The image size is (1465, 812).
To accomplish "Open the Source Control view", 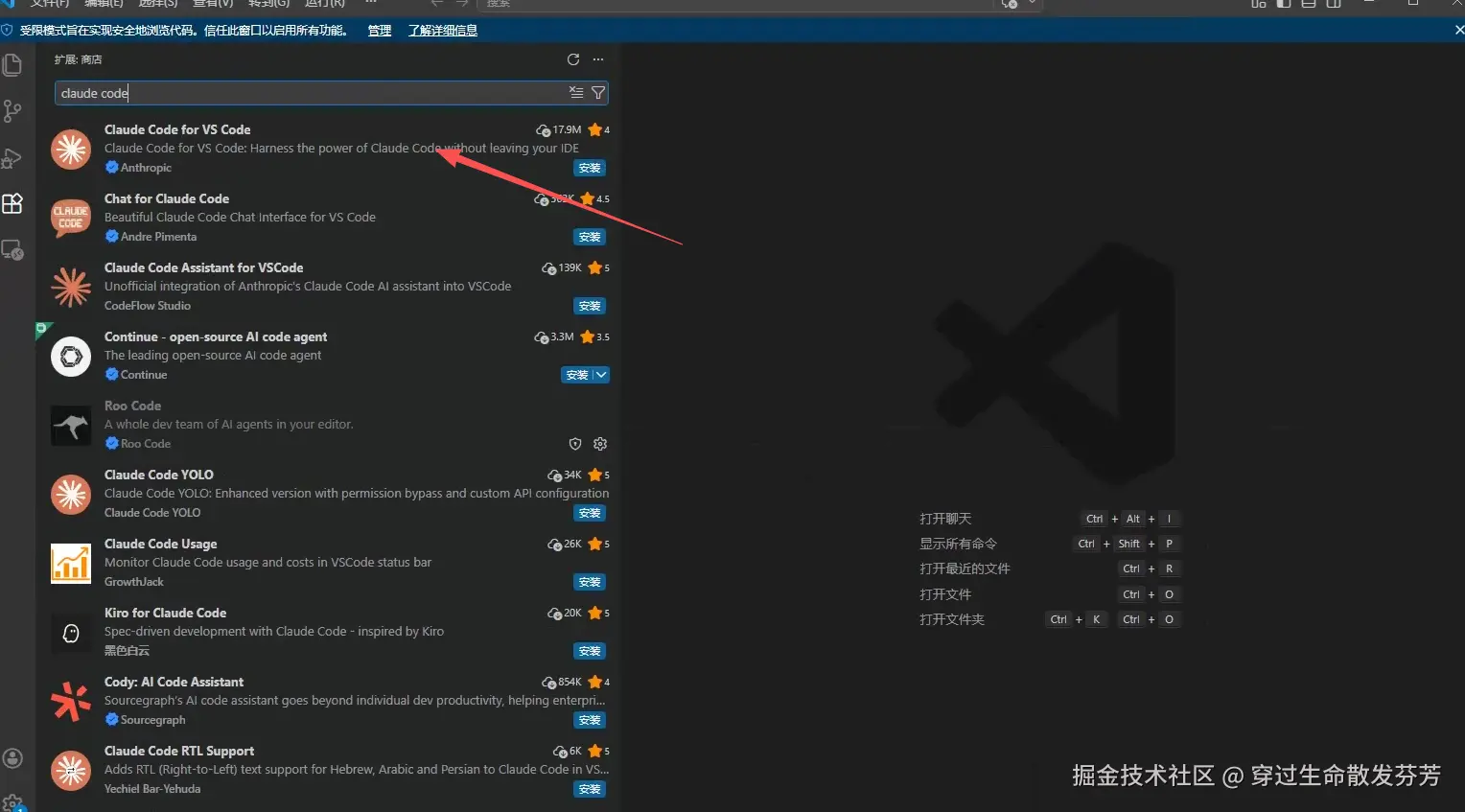I will click(12, 111).
